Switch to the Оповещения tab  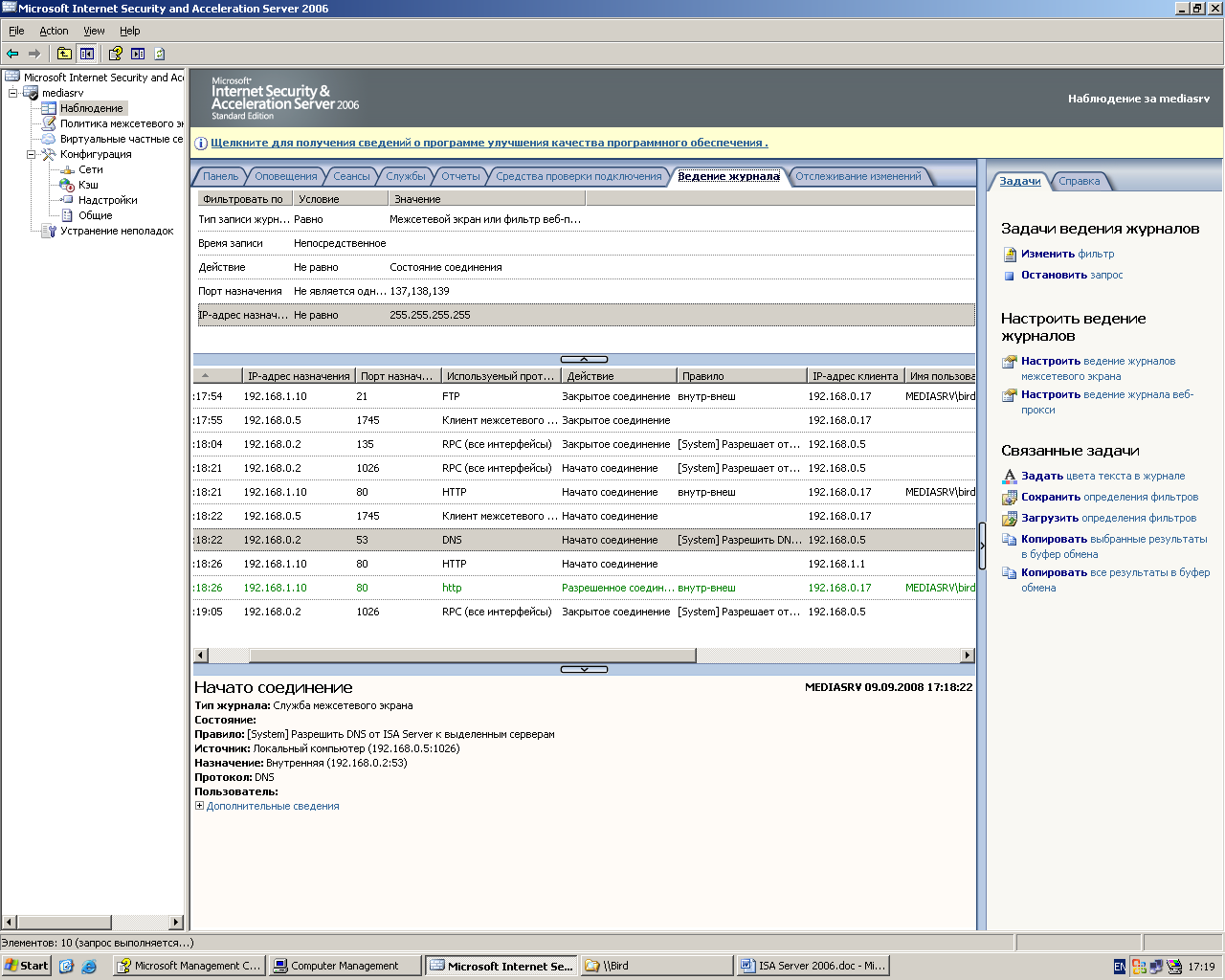[285, 176]
